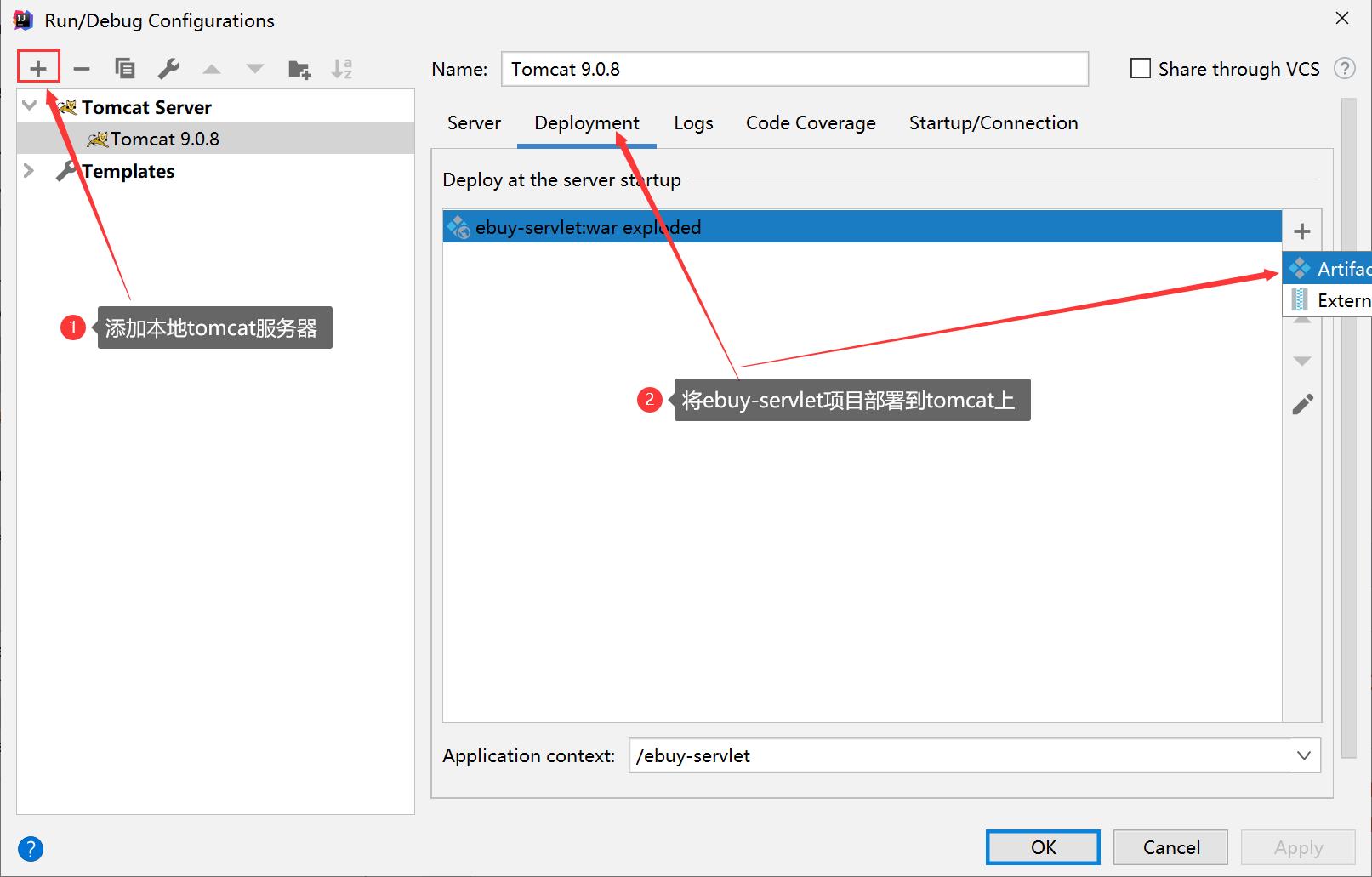Move deployment item down
The height and width of the screenshot is (877, 1372).
click(1302, 362)
